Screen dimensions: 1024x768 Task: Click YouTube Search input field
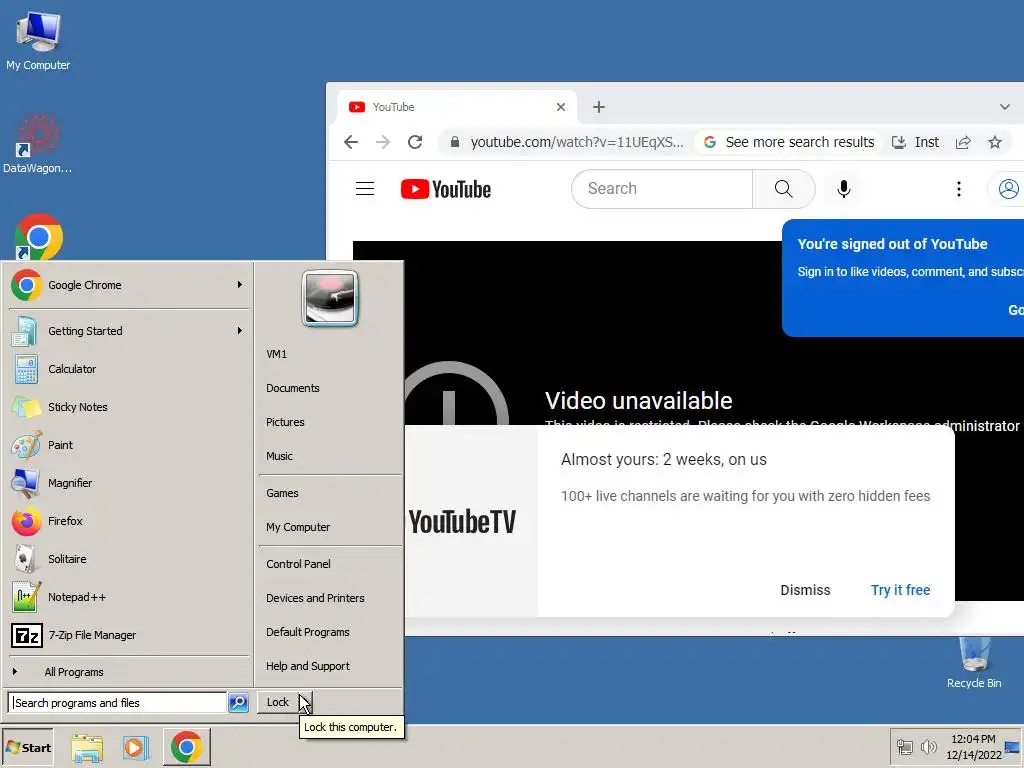coord(662,189)
